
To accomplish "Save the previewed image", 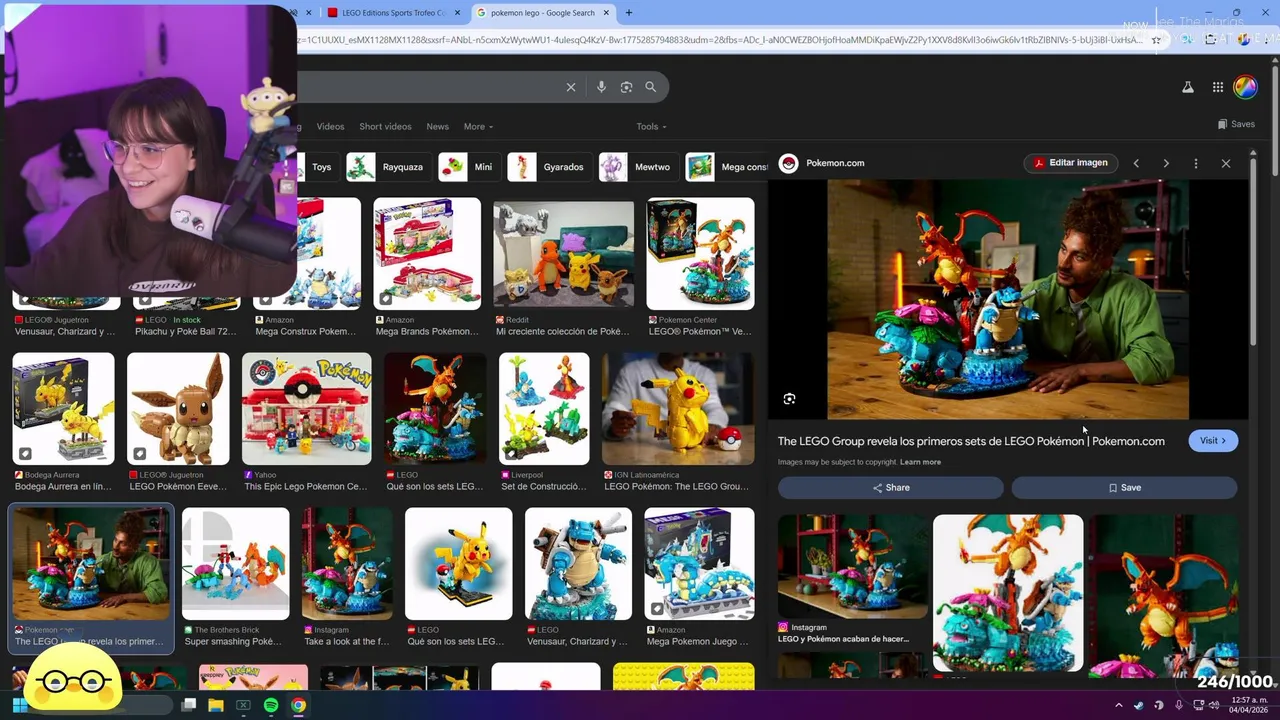I will (x=1124, y=488).
